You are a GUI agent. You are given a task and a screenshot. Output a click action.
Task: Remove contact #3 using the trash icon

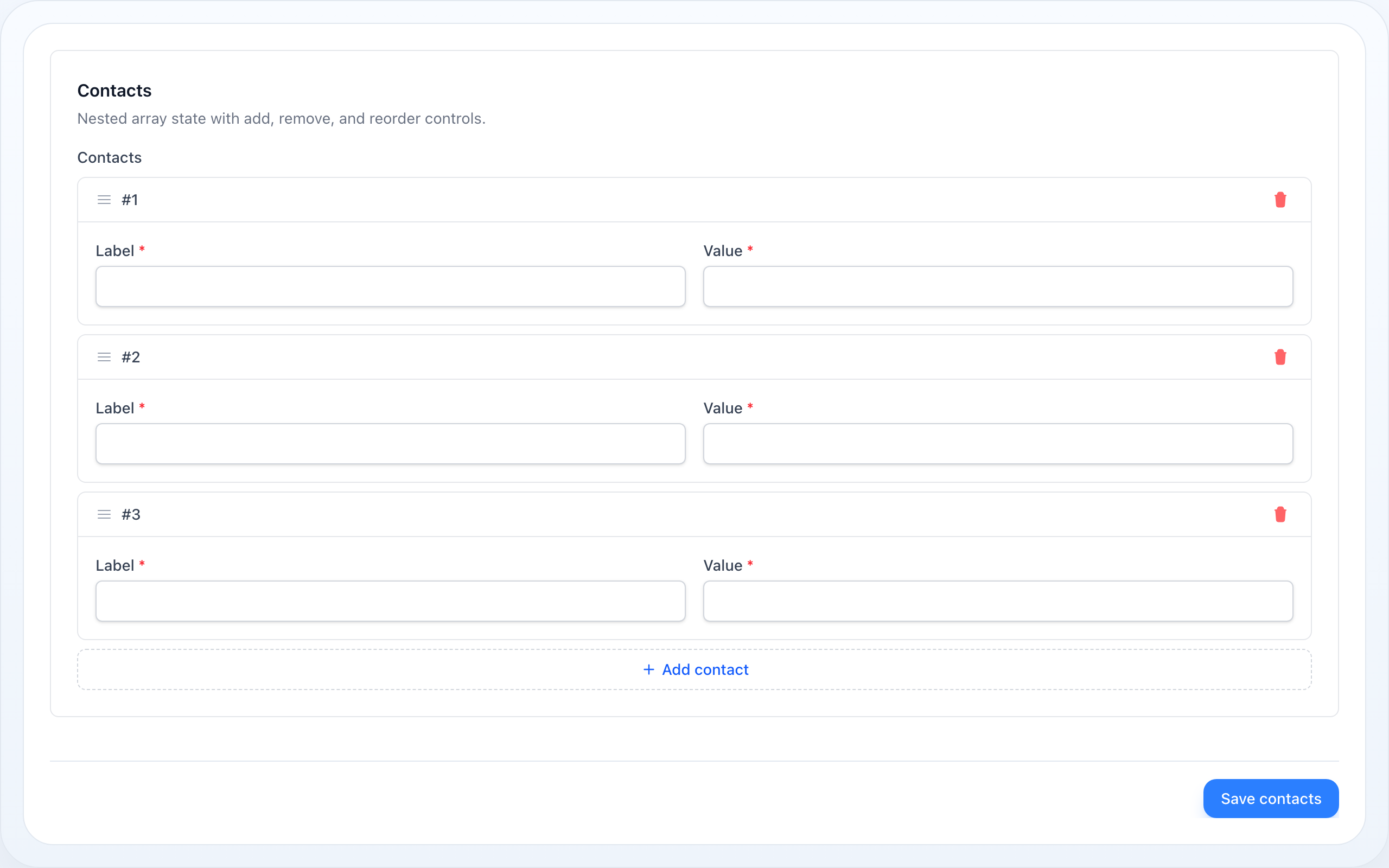(1280, 514)
